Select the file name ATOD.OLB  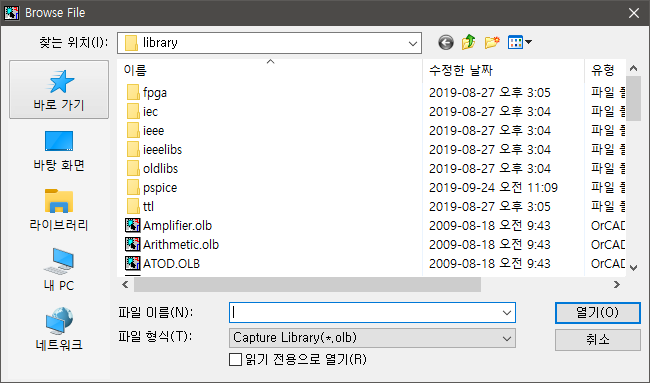pos(171,264)
